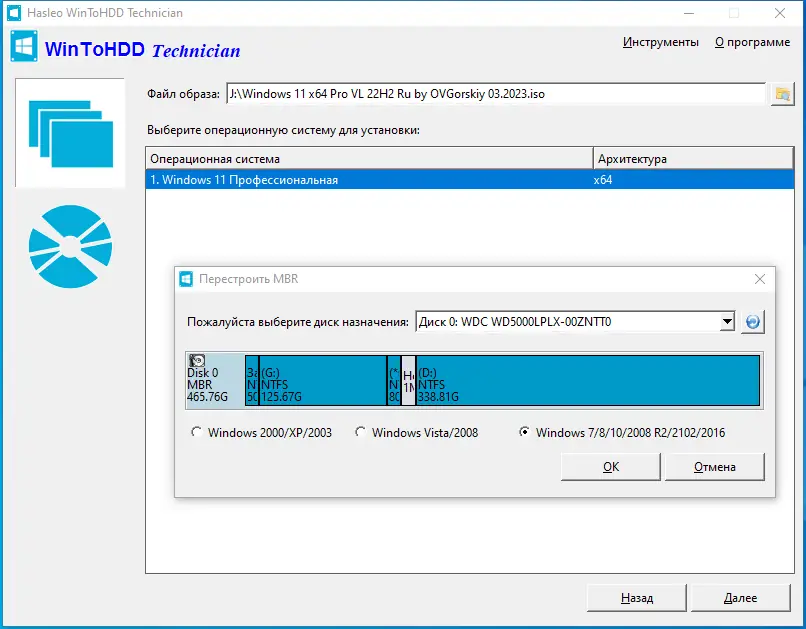Image resolution: width=806 pixels, height=629 pixels.
Task: Click the image file path field
Action: 496,94
